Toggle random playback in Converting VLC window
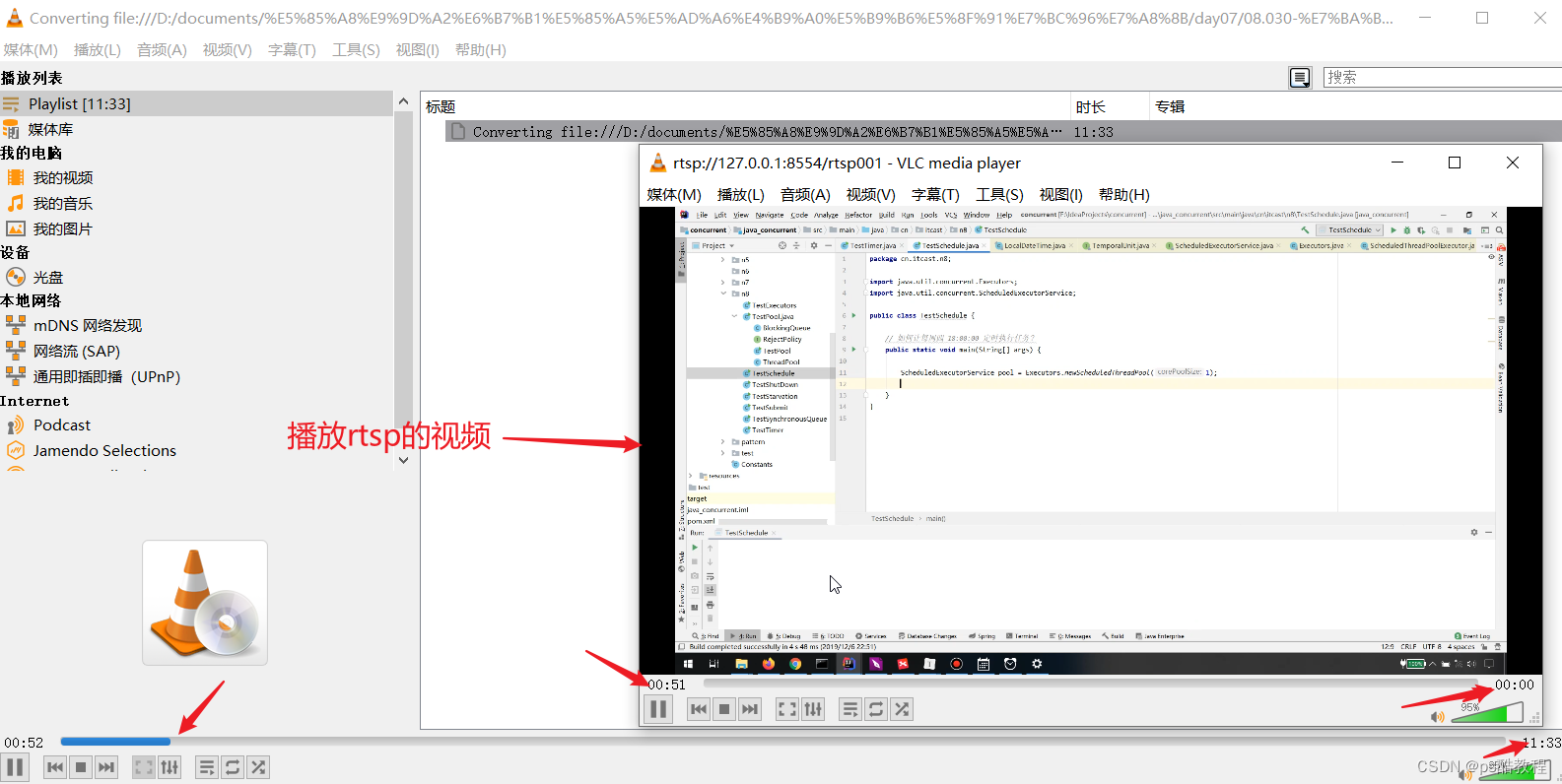Screen dimensions: 1562x784 point(258,767)
